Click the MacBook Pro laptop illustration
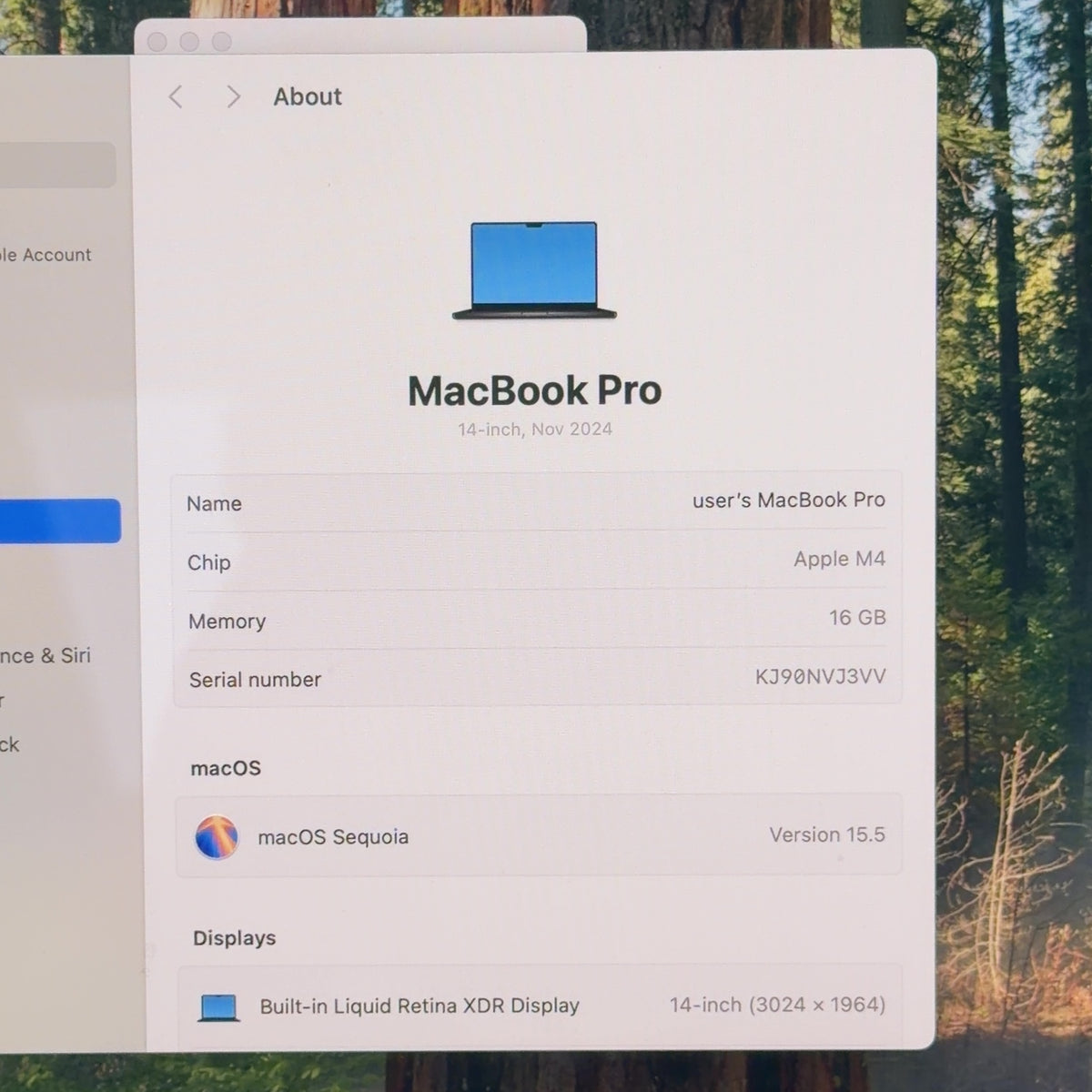 tap(534, 271)
